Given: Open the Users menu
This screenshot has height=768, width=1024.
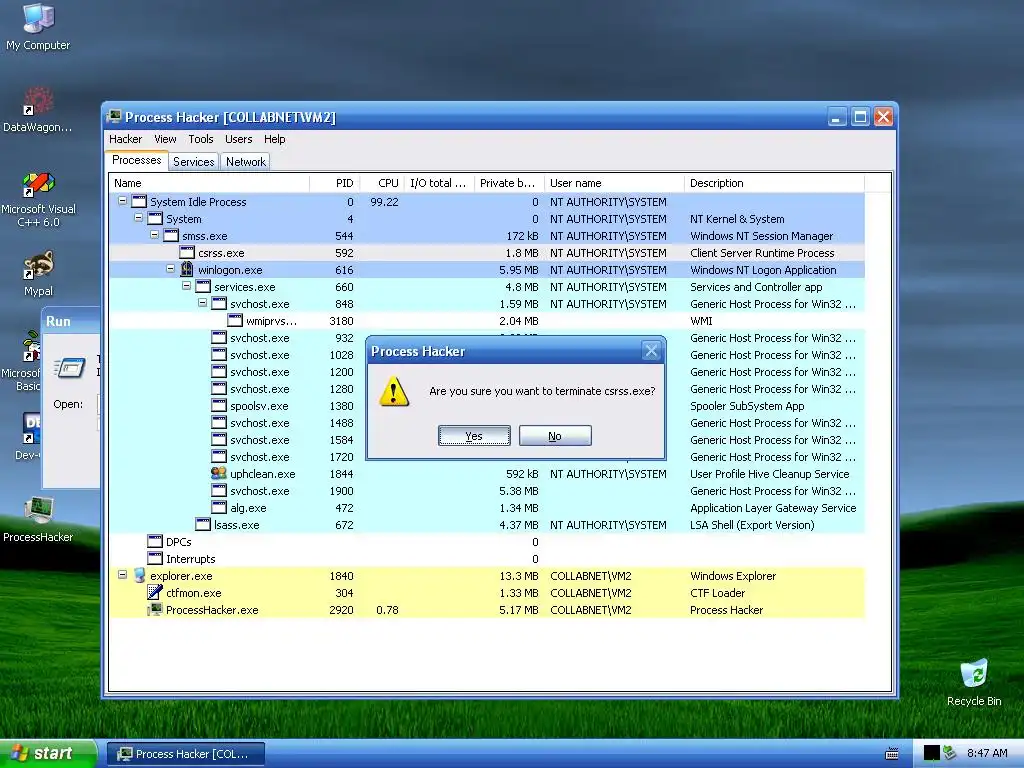Looking at the screenshot, I should pos(238,139).
